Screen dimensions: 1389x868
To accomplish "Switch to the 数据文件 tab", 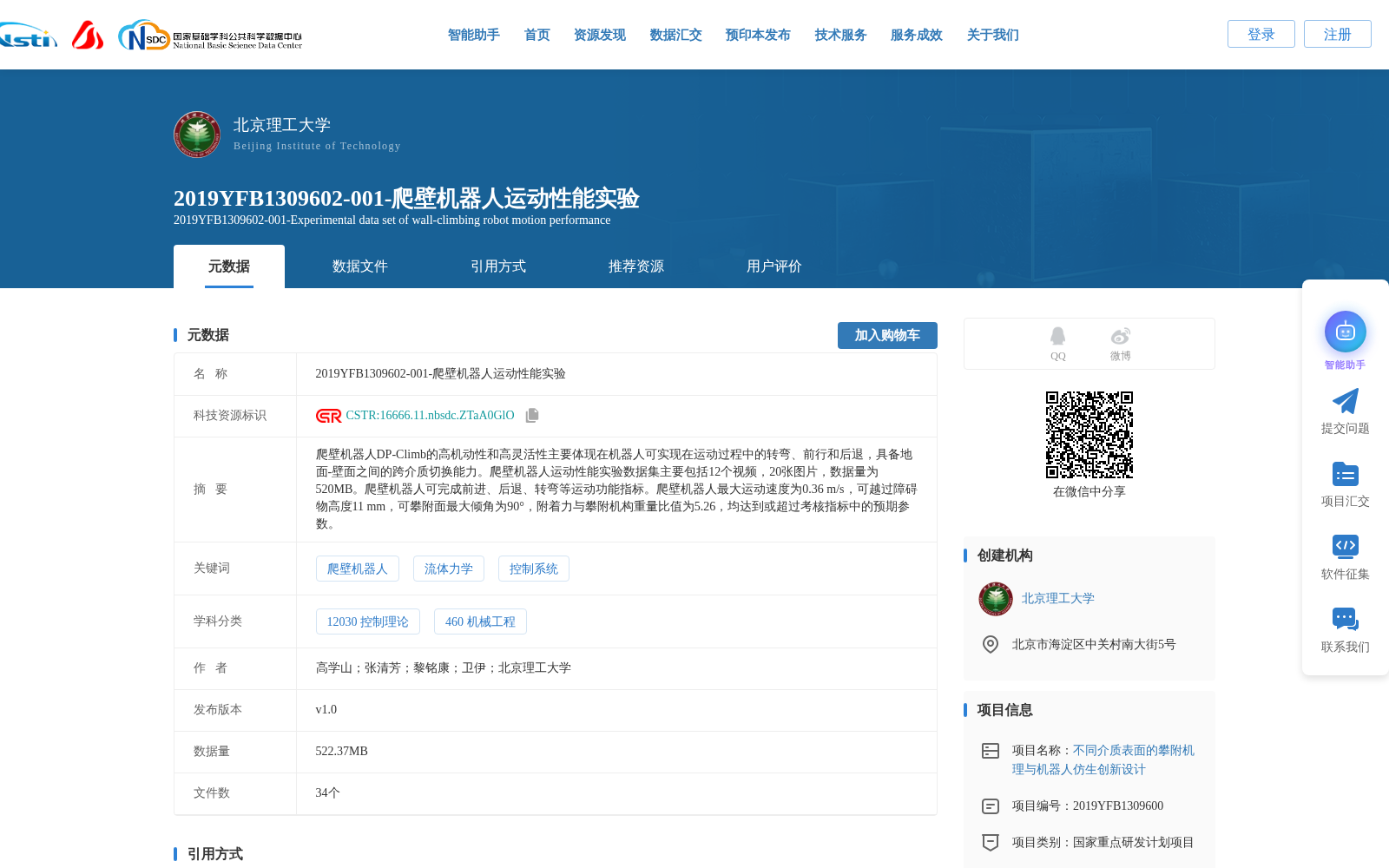I will (x=360, y=266).
